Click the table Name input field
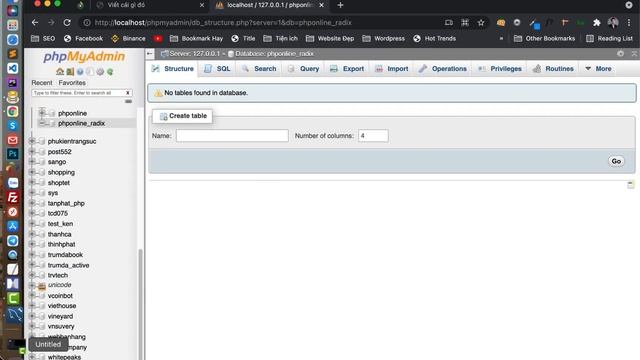The image size is (640, 360). (x=232, y=136)
